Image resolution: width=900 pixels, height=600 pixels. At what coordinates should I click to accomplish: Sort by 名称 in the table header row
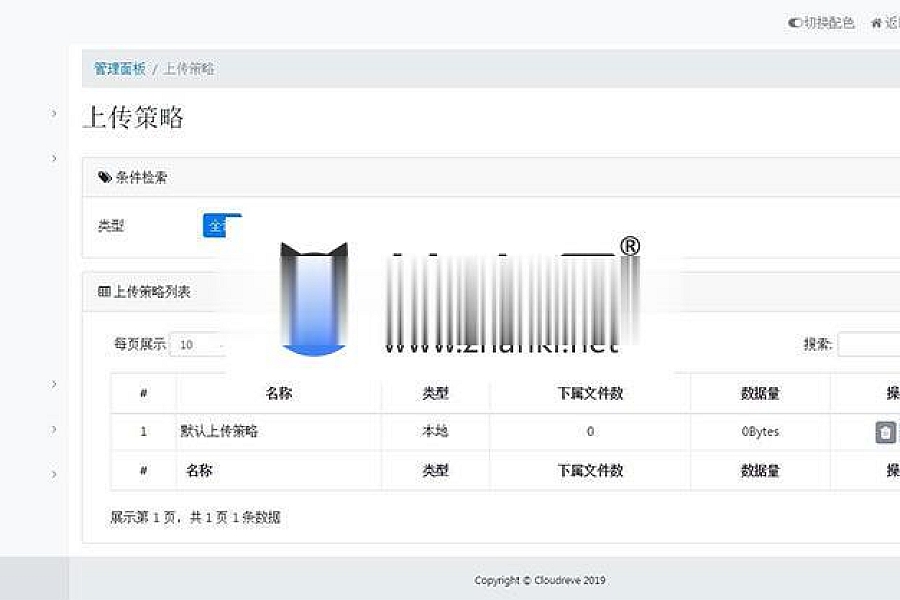point(279,394)
